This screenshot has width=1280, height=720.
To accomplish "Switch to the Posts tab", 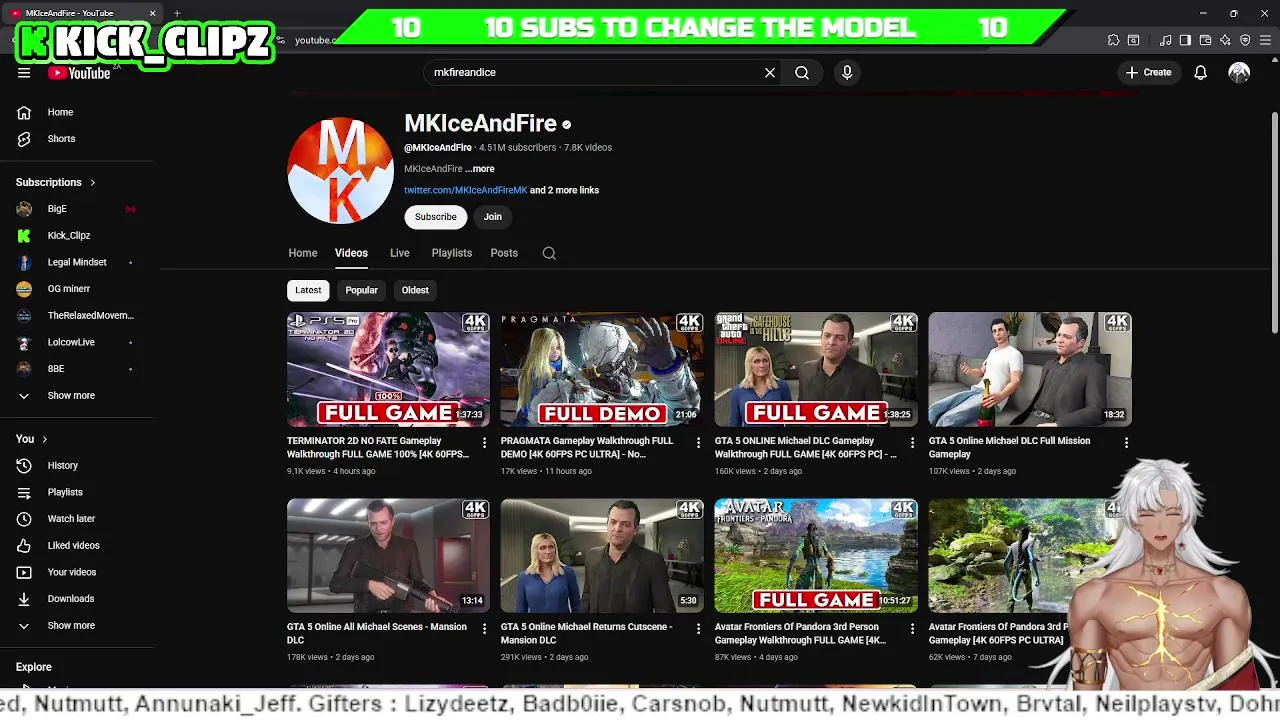I will coord(504,253).
